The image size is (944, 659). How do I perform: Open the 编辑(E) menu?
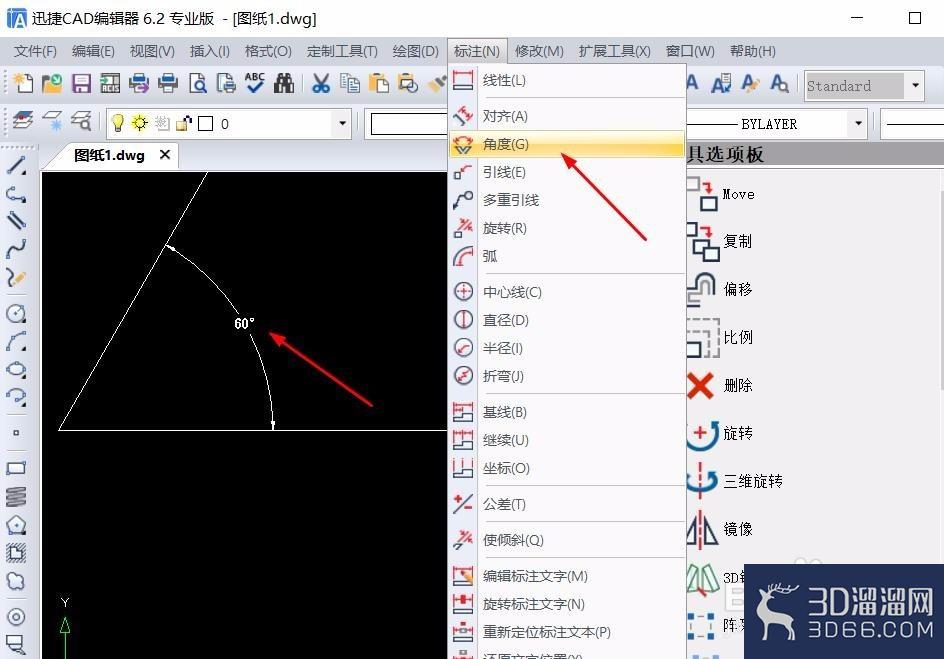click(x=93, y=51)
